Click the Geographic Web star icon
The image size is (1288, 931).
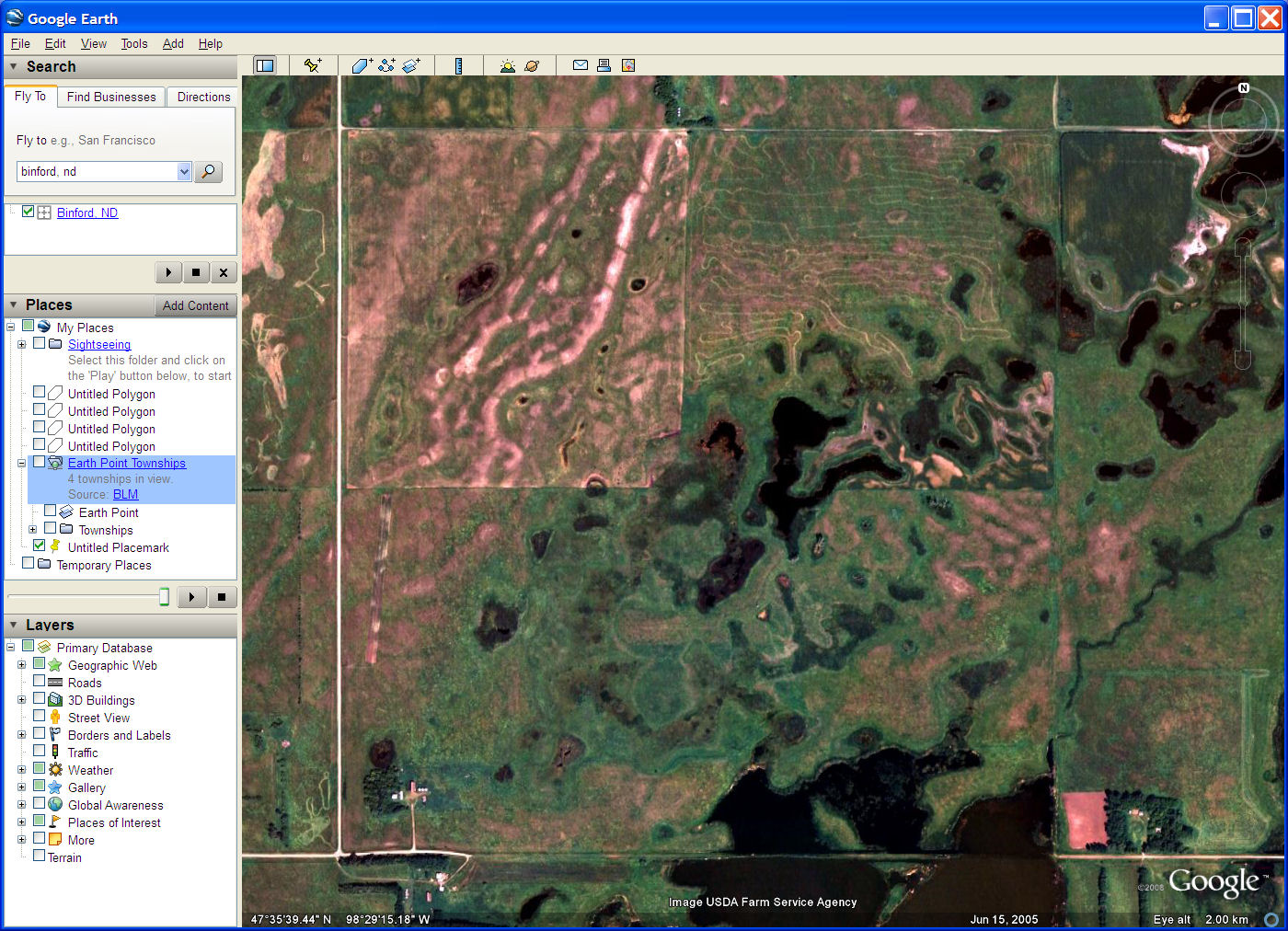[x=55, y=665]
